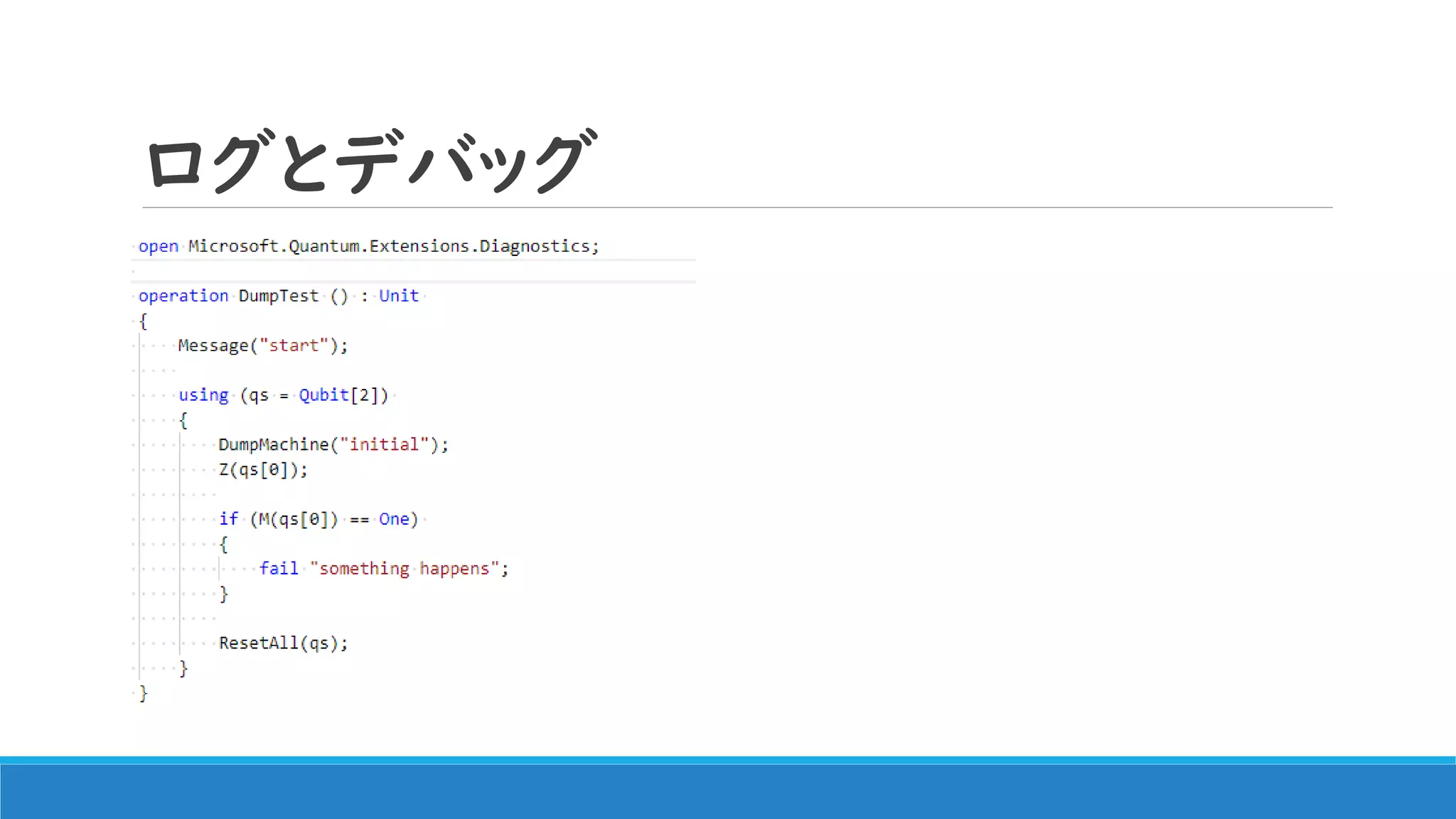Screen dimensions: 1456x819
Task: Click the "initial" string literal
Action: tap(384, 445)
